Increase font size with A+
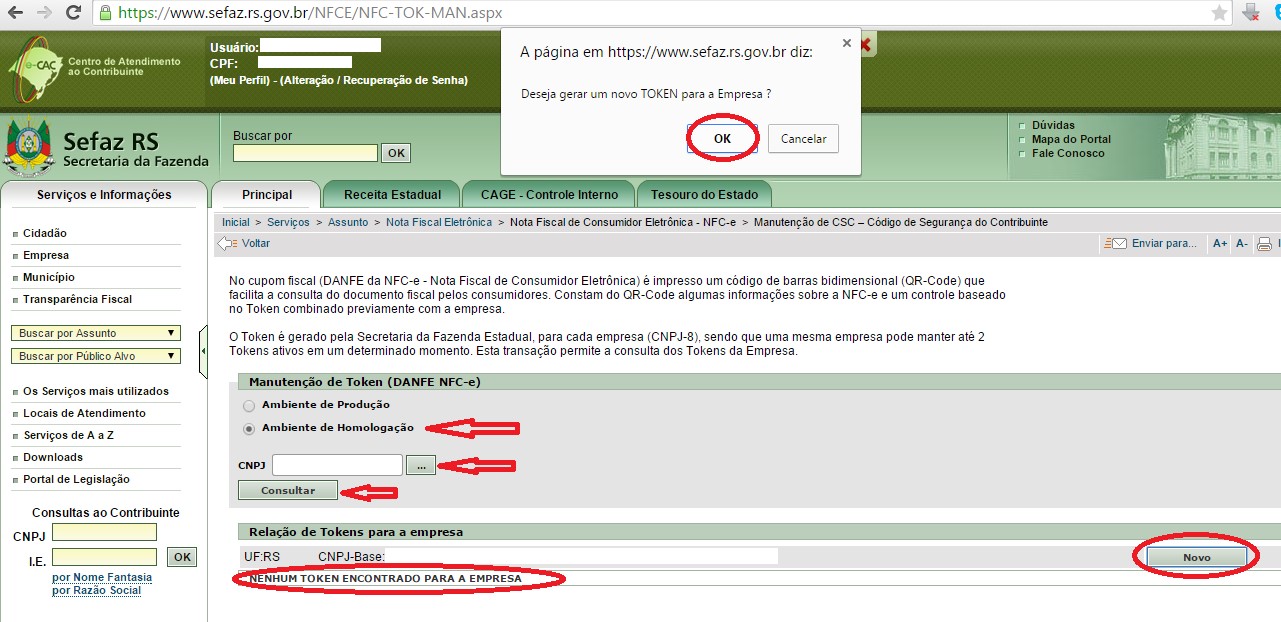 click(x=1219, y=243)
